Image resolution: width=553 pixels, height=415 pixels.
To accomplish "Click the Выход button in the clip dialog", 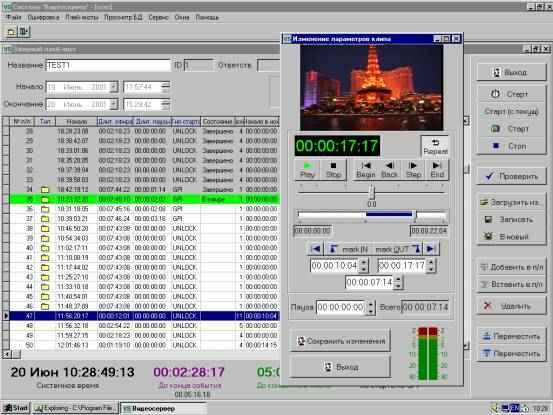I will pyautogui.click(x=340, y=367).
